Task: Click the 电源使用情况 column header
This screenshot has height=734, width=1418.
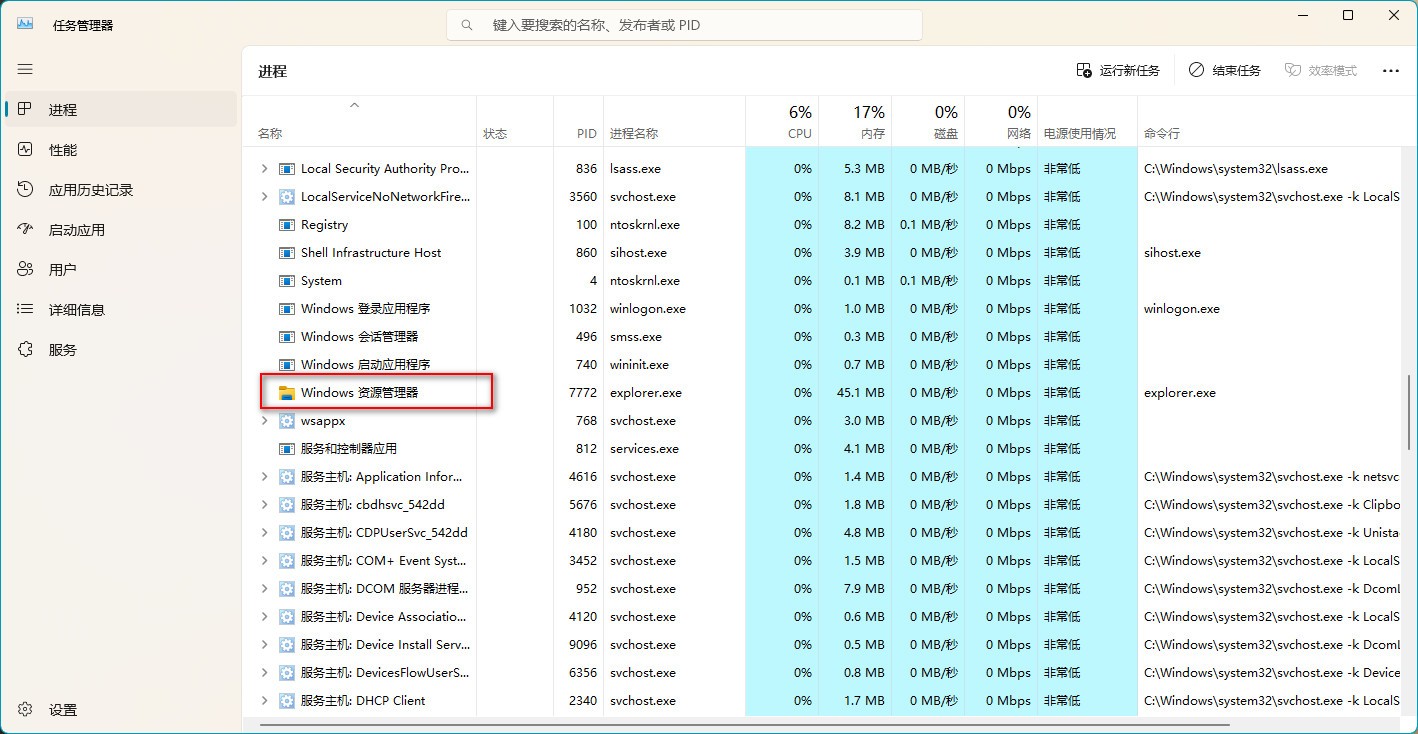Action: [x=1088, y=122]
